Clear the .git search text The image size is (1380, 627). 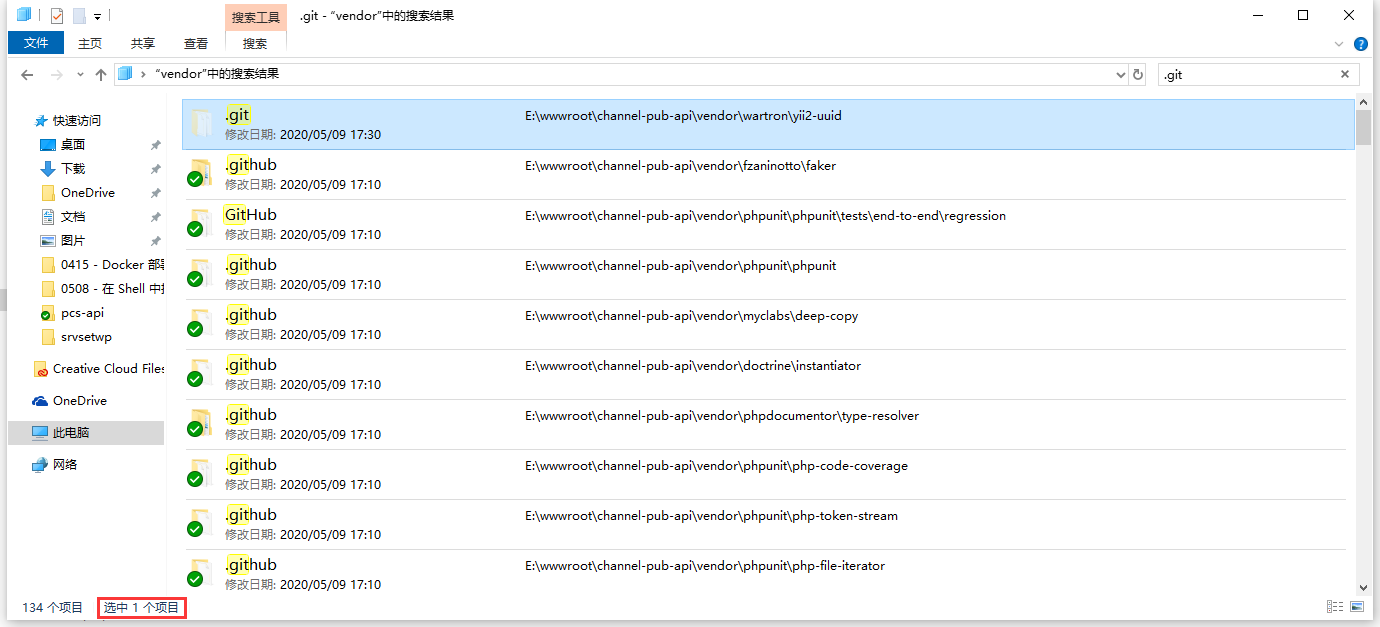(x=1345, y=75)
